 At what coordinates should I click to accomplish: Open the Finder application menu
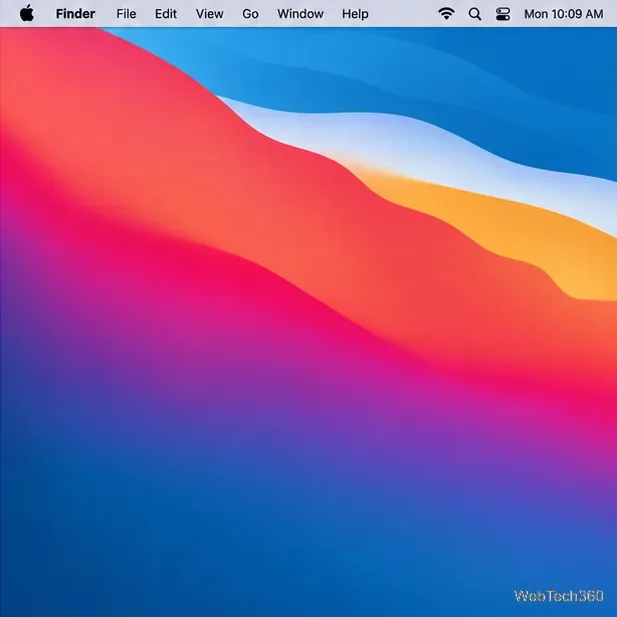75,14
